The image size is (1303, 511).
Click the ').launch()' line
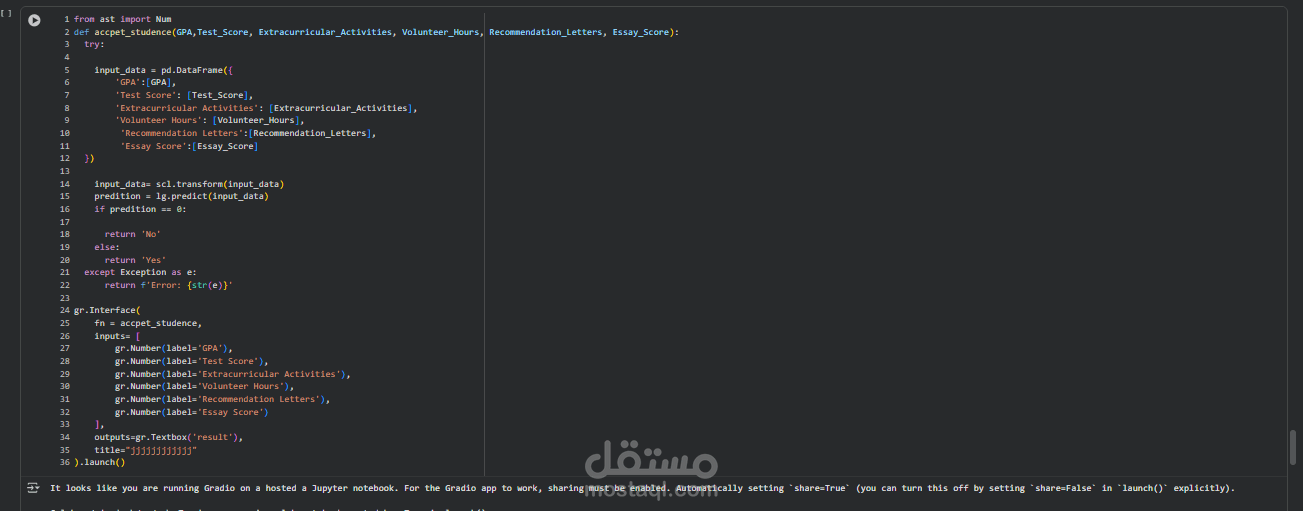[x=100, y=462]
